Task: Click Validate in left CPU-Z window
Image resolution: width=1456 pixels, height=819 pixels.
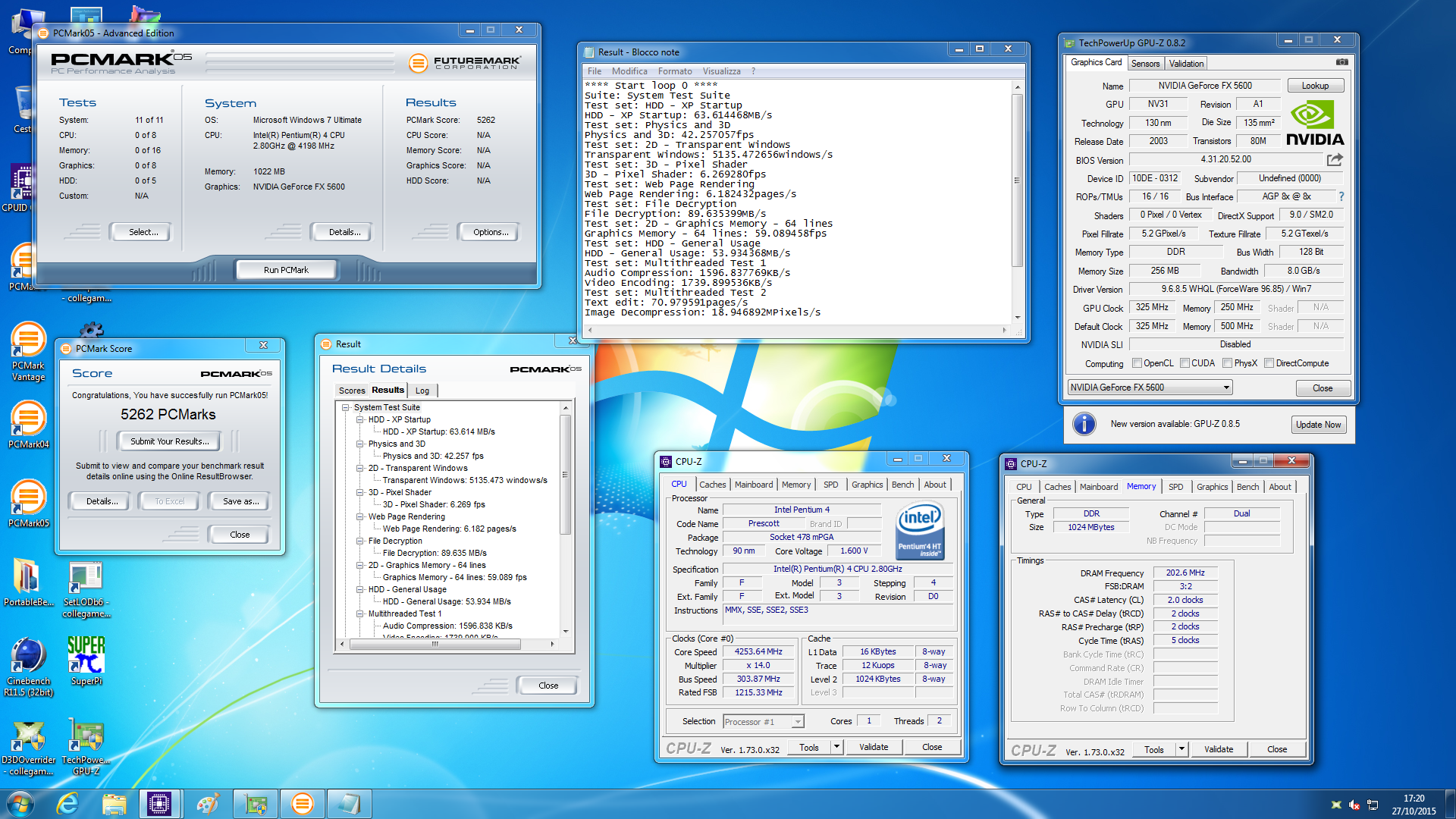Action: (874, 747)
